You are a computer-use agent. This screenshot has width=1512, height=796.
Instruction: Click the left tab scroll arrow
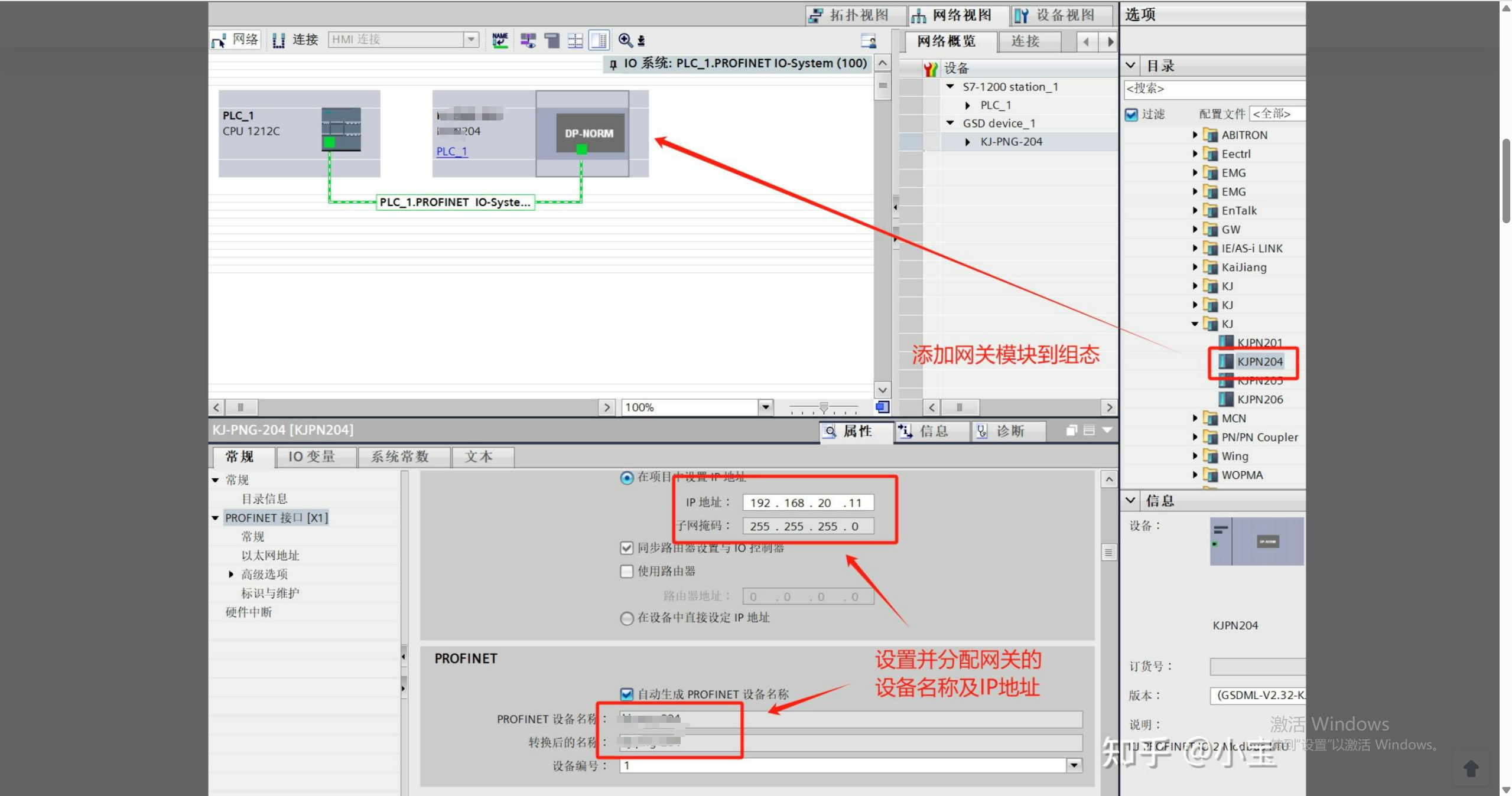point(1086,42)
